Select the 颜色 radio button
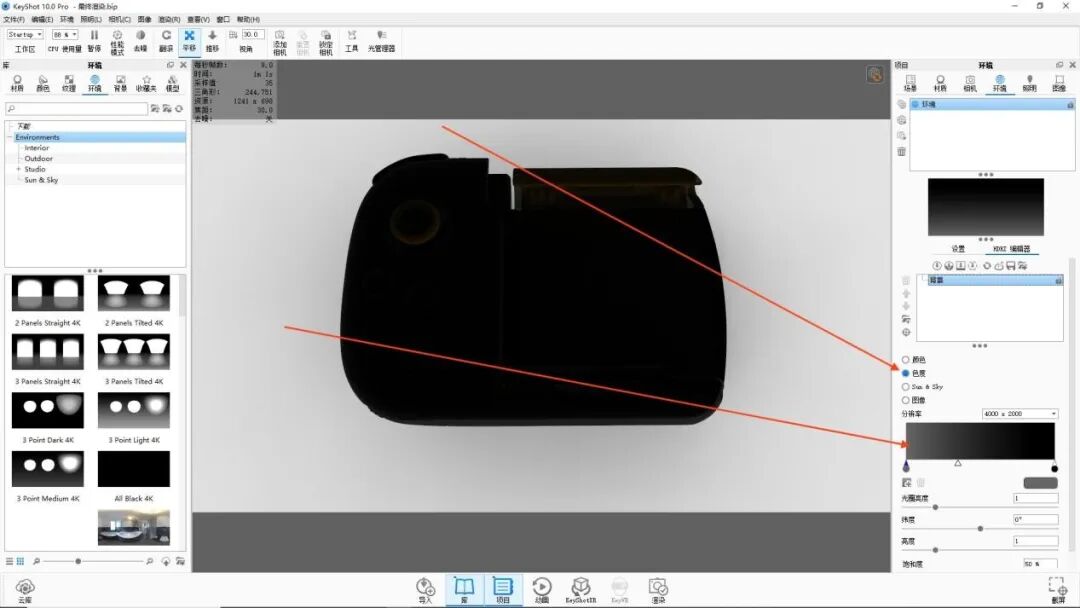The image size is (1080, 608). (905, 359)
